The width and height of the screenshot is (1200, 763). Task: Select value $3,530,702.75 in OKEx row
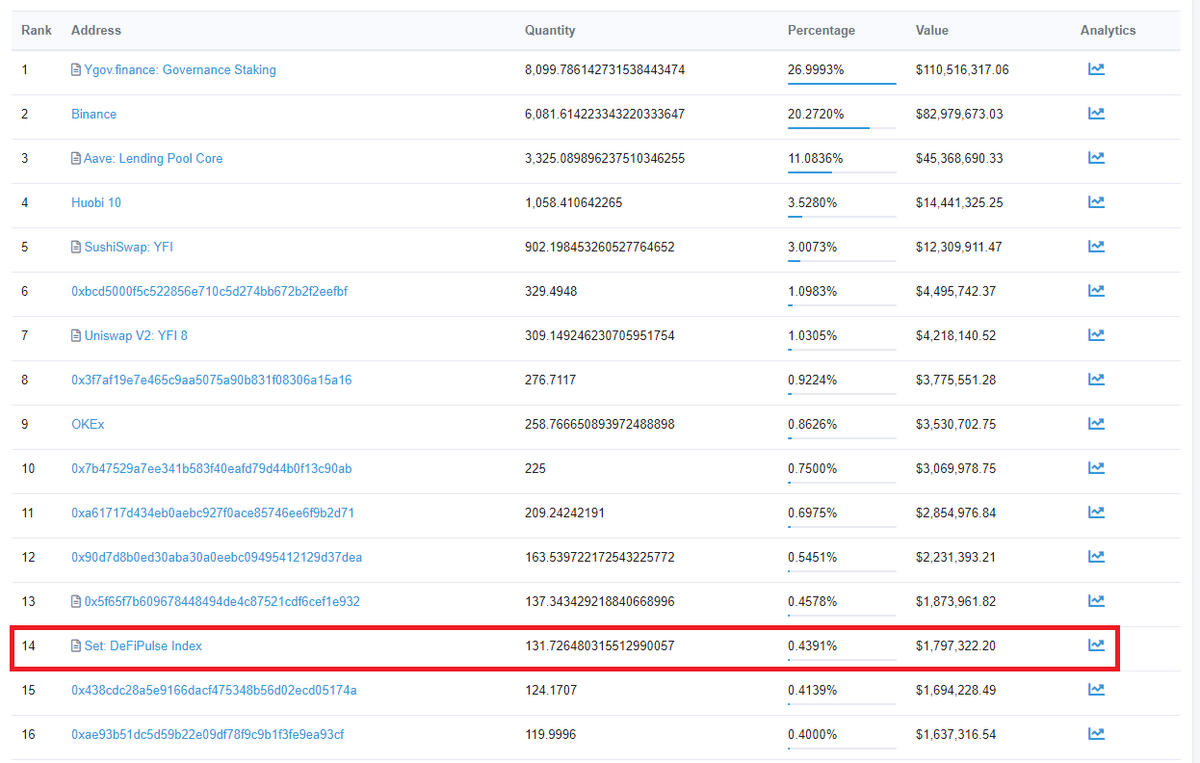click(956, 424)
